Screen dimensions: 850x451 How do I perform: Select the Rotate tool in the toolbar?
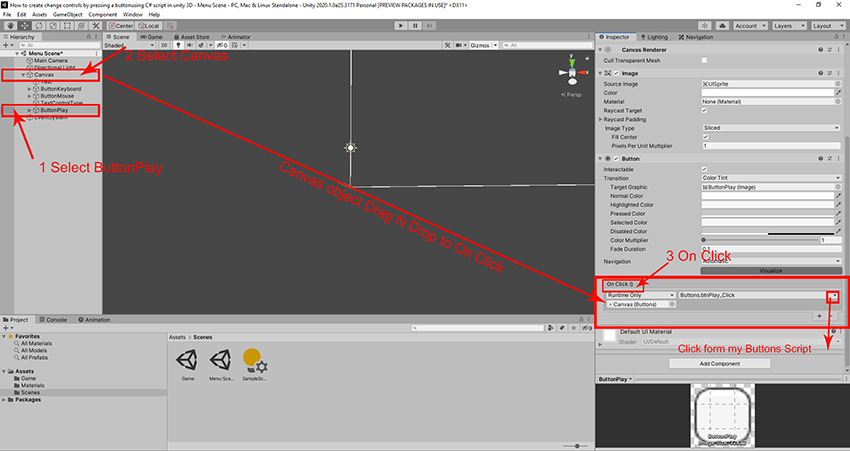(38, 25)
